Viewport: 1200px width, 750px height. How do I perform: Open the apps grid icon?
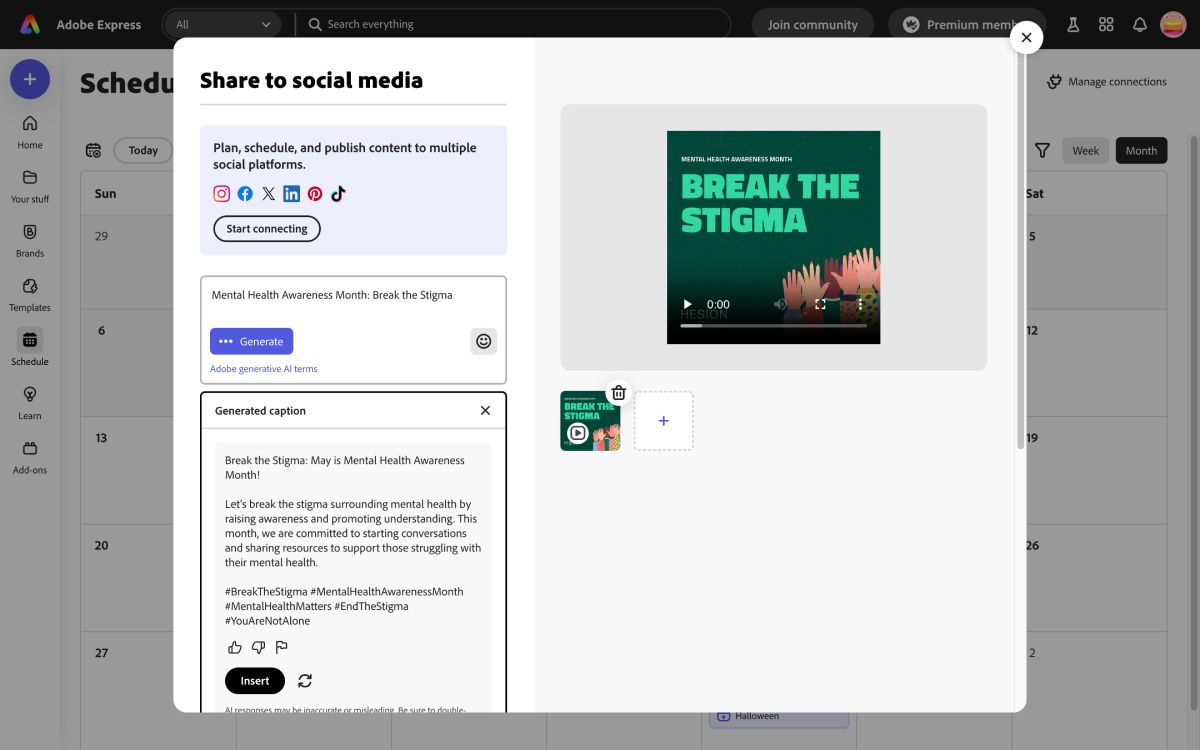coord(1106,25)
